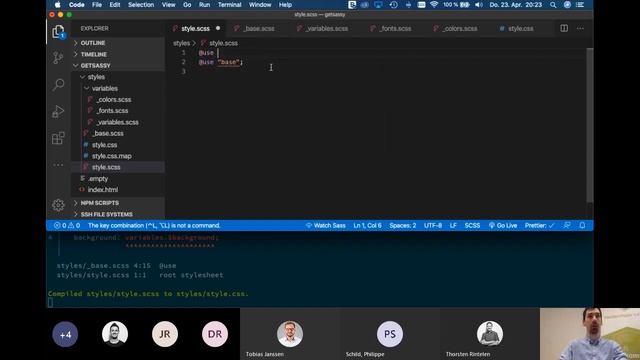Open the View menu
Screen dimensions: 640x360
click(x=168, y=5)
